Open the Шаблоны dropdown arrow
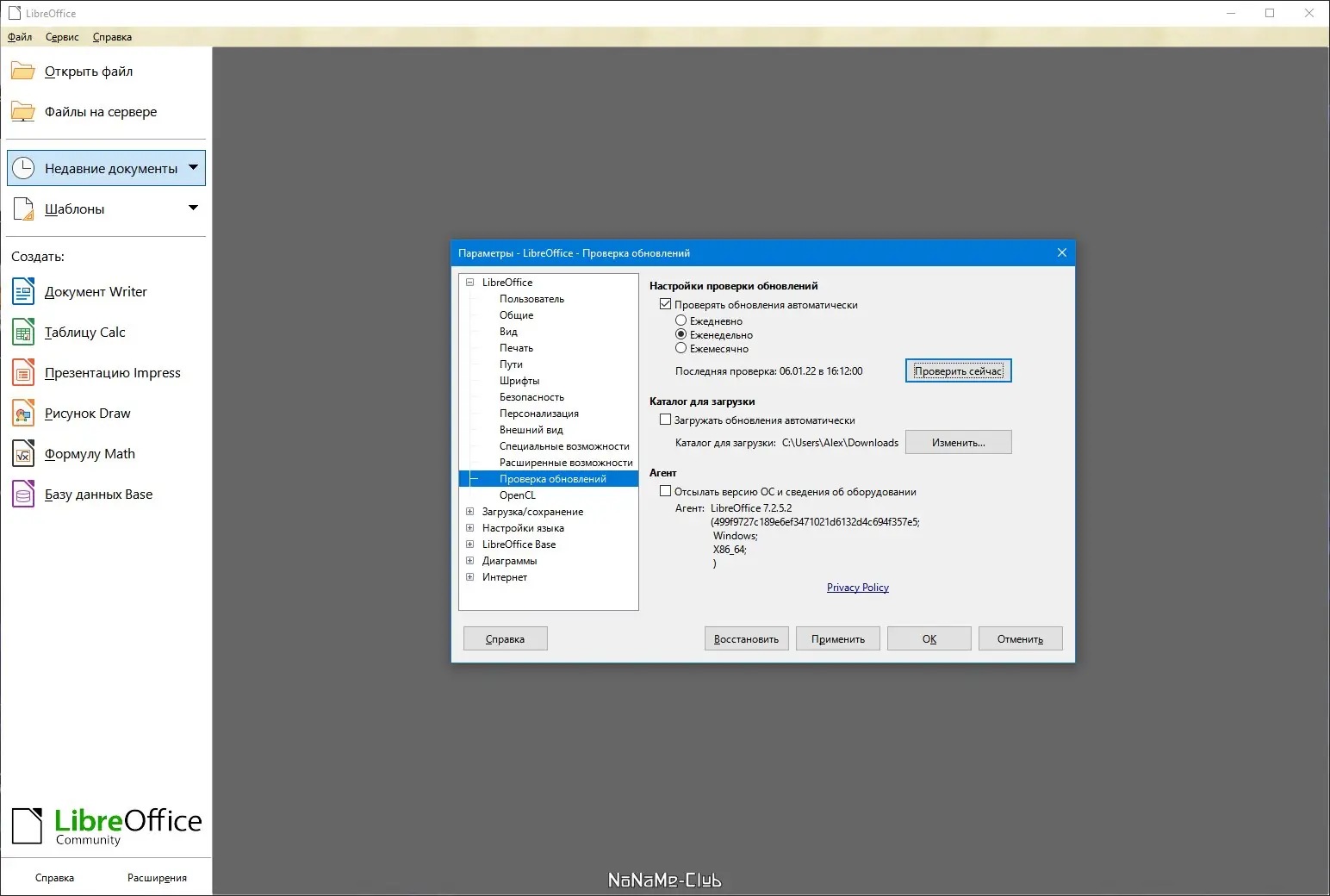The height and width of the screenshot is (896, 1330). pos(194,208)
